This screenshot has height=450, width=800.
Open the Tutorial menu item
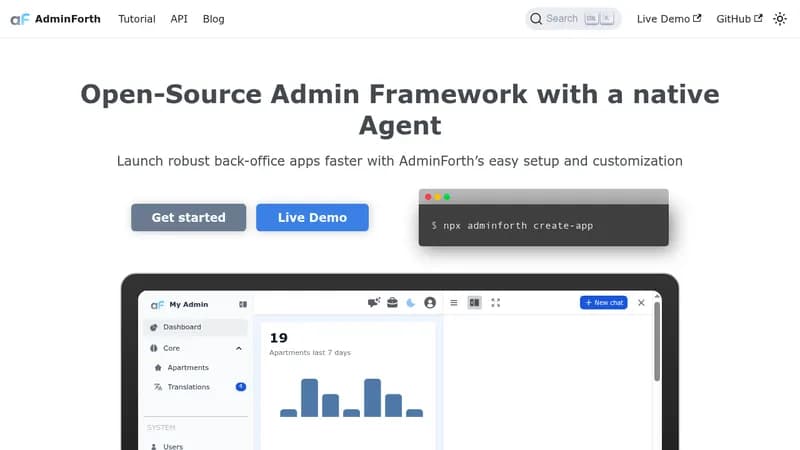(x=137, y=19)
